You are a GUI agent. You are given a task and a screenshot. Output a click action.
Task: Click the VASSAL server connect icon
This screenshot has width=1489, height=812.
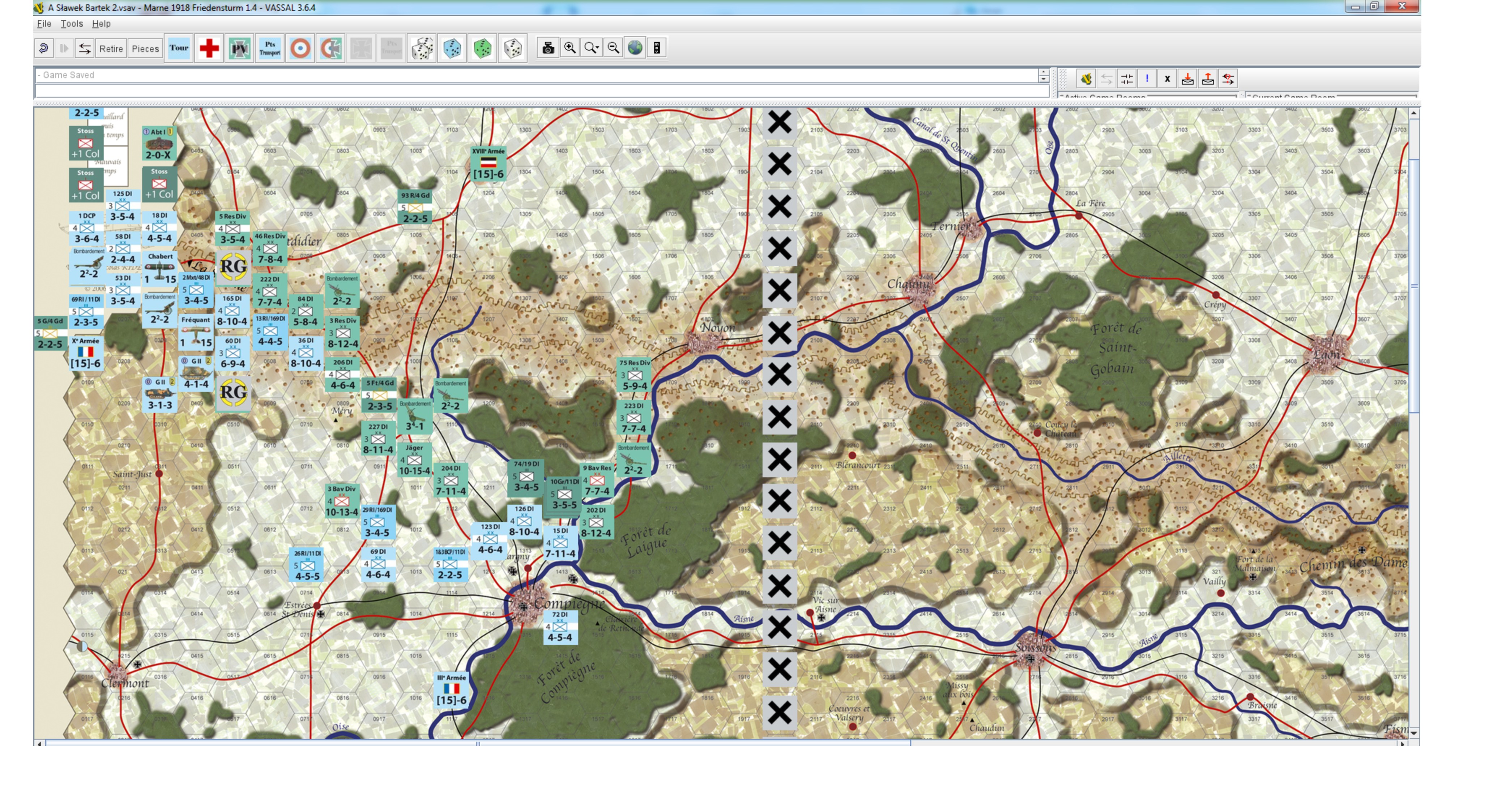tap(1085, 79)
